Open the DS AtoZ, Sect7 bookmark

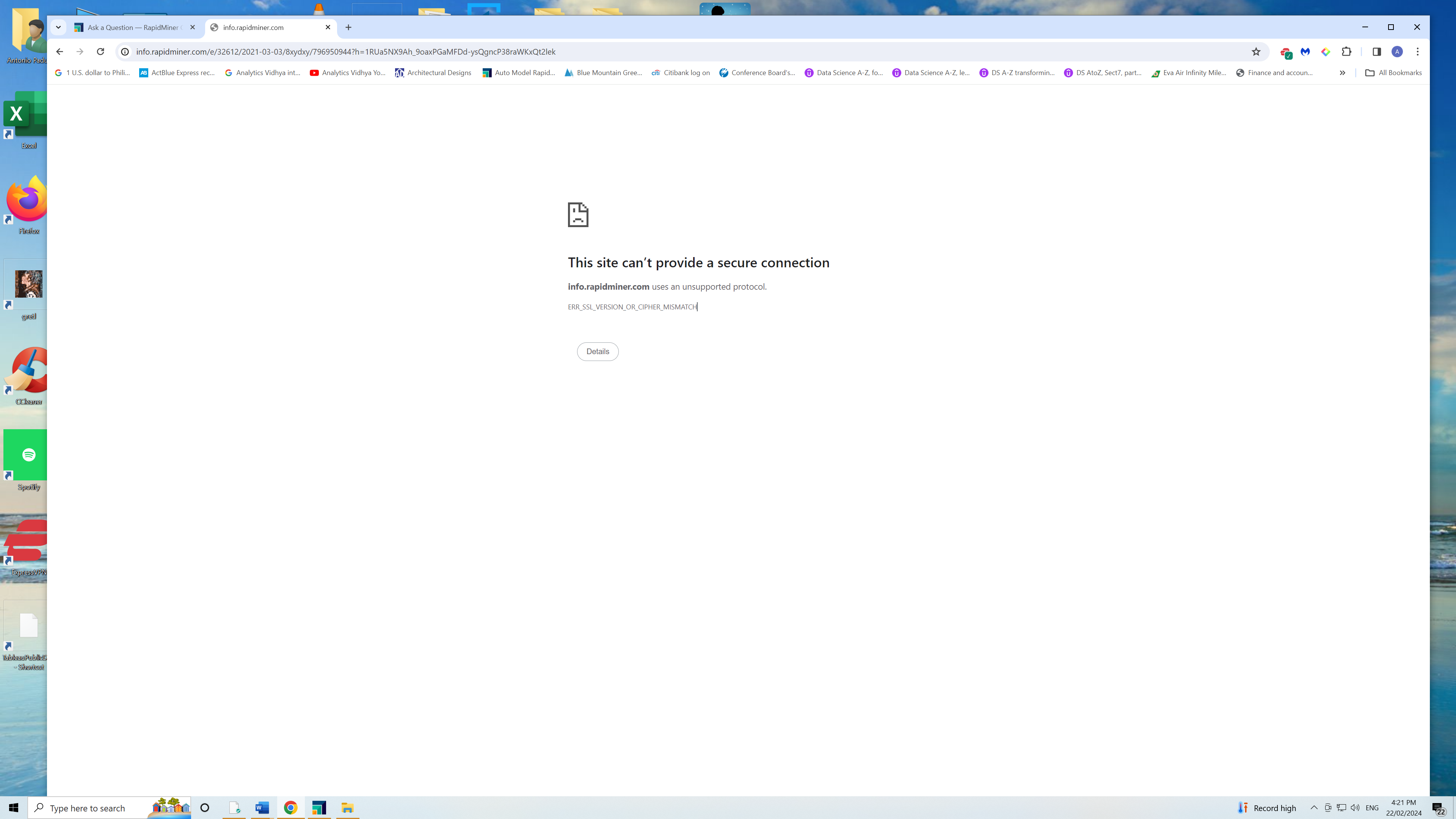click(x=1103, y=72)
